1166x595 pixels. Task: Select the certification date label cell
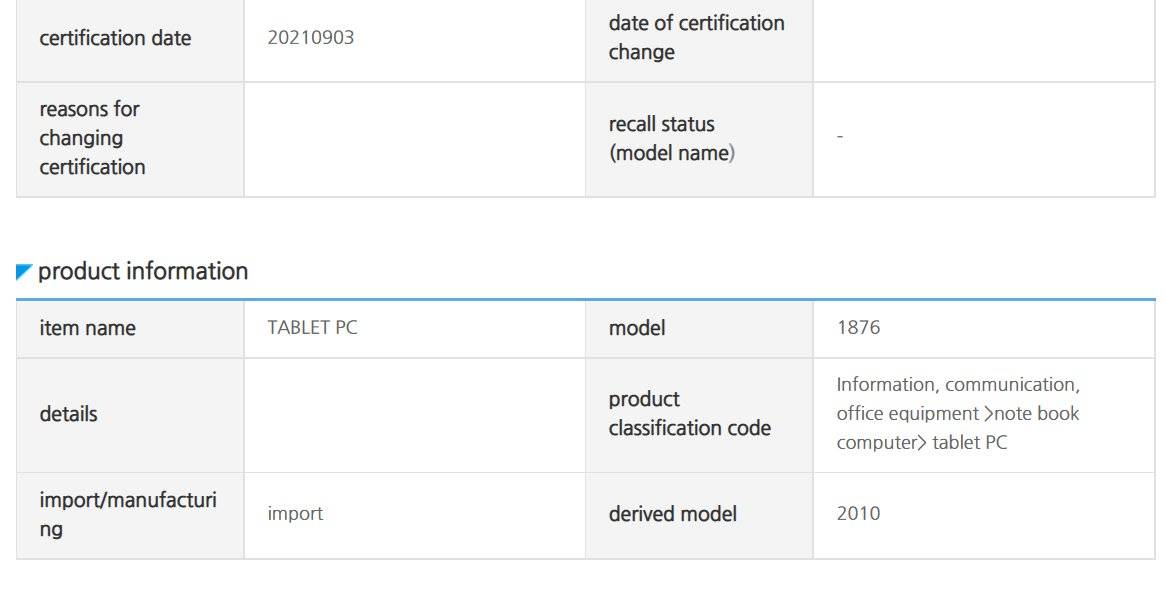point(130,38)
